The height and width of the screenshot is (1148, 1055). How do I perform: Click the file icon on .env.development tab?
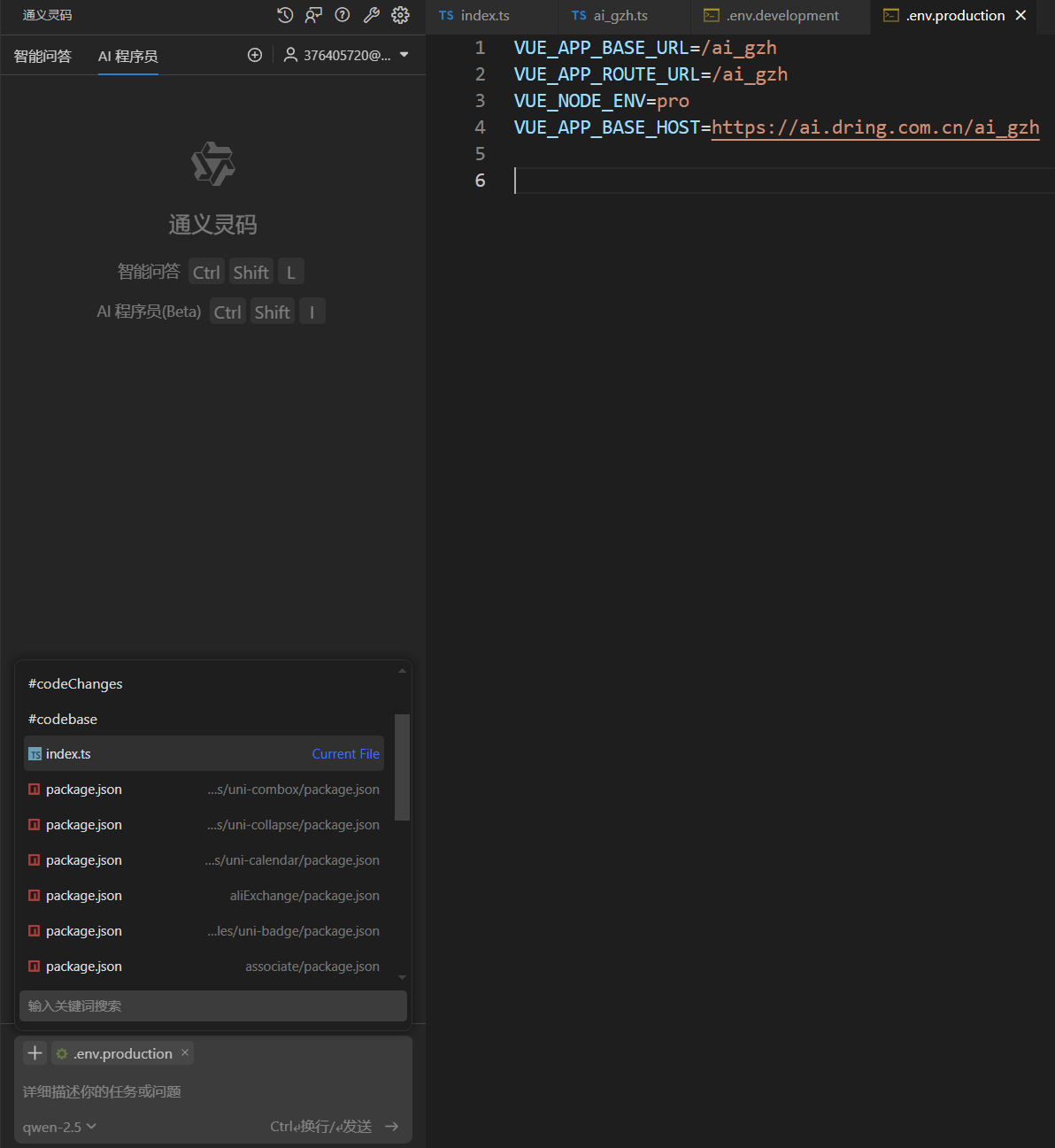tap(712, 15)
